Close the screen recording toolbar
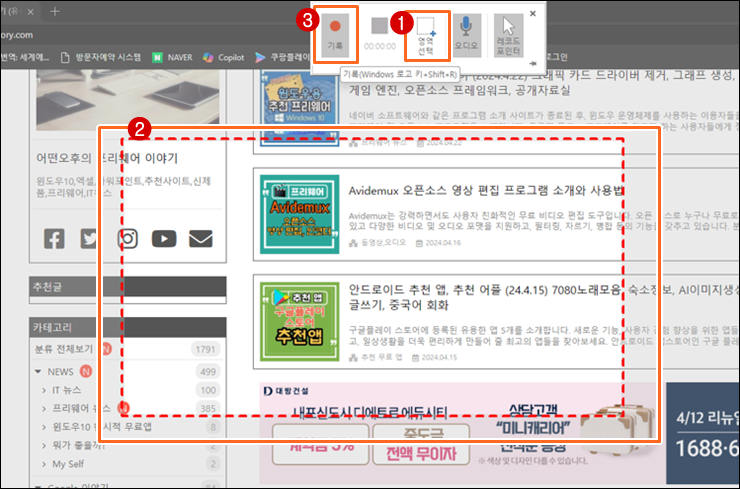This screenshot has width=740, height=489. (x=533, y=13)
